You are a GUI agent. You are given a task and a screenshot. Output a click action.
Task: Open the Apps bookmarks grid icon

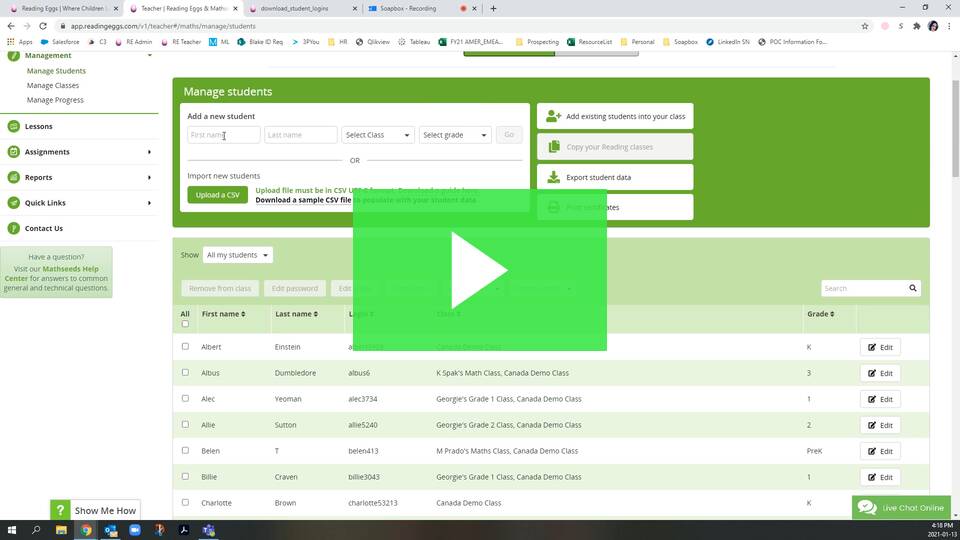[10, 42]
